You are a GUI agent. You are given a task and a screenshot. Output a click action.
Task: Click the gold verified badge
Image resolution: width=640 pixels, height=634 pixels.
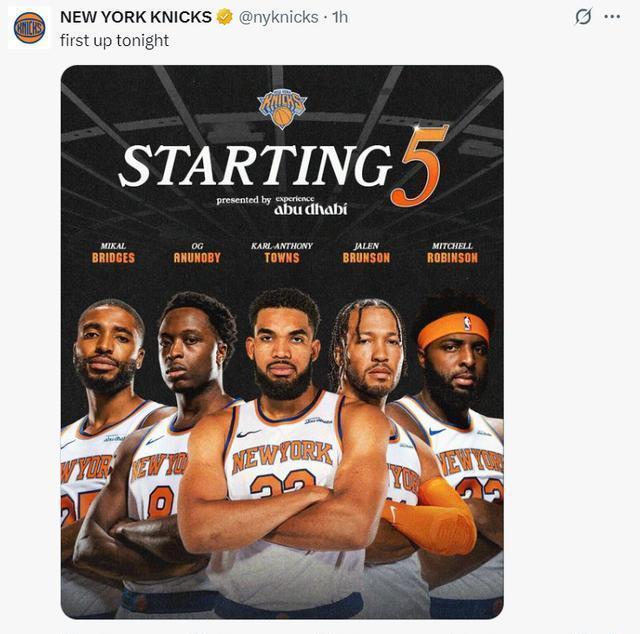click(224, 17)
